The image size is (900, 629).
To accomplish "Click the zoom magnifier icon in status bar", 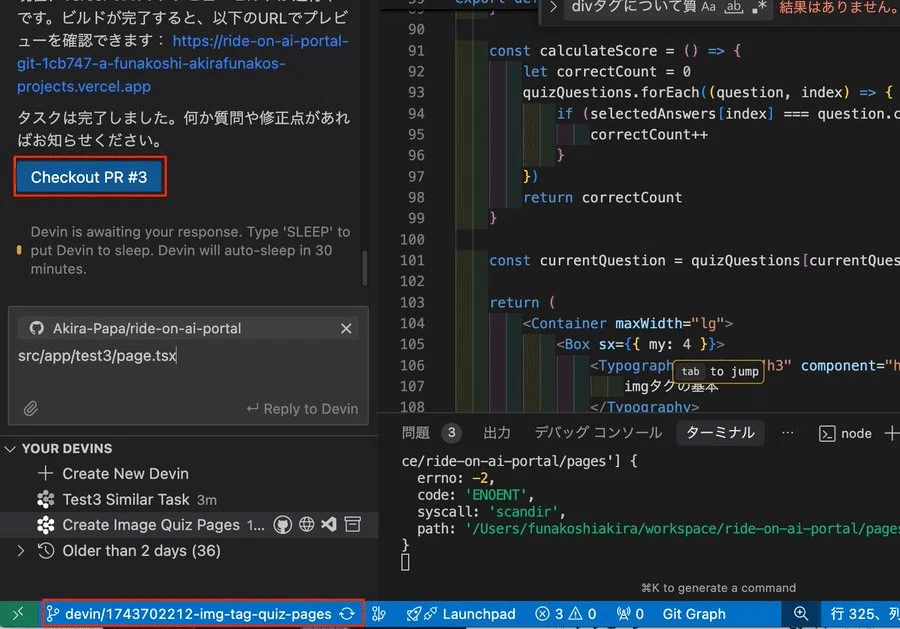I will [801, 614].
